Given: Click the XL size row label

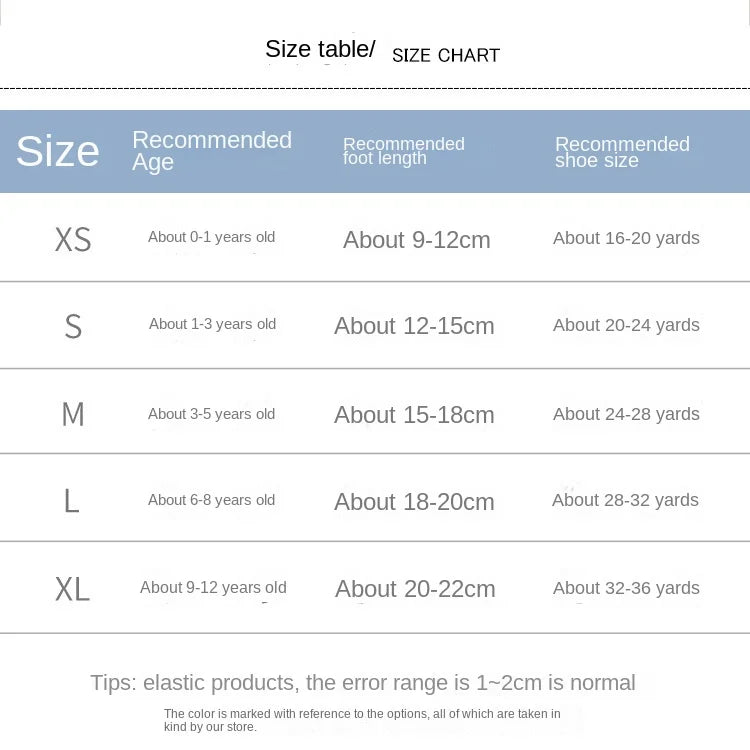Looking at the screenshot, I should (73, 589).
